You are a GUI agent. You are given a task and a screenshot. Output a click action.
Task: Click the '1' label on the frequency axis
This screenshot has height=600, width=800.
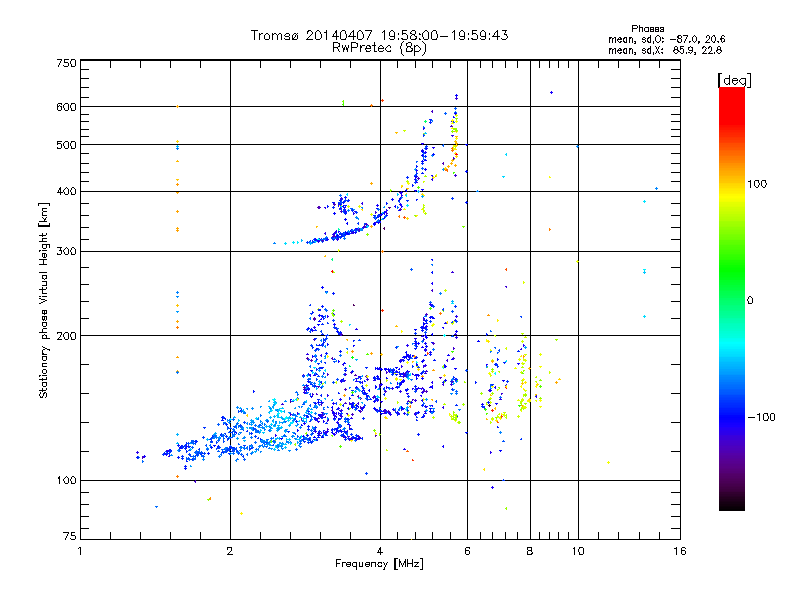[x=80, y=551]
